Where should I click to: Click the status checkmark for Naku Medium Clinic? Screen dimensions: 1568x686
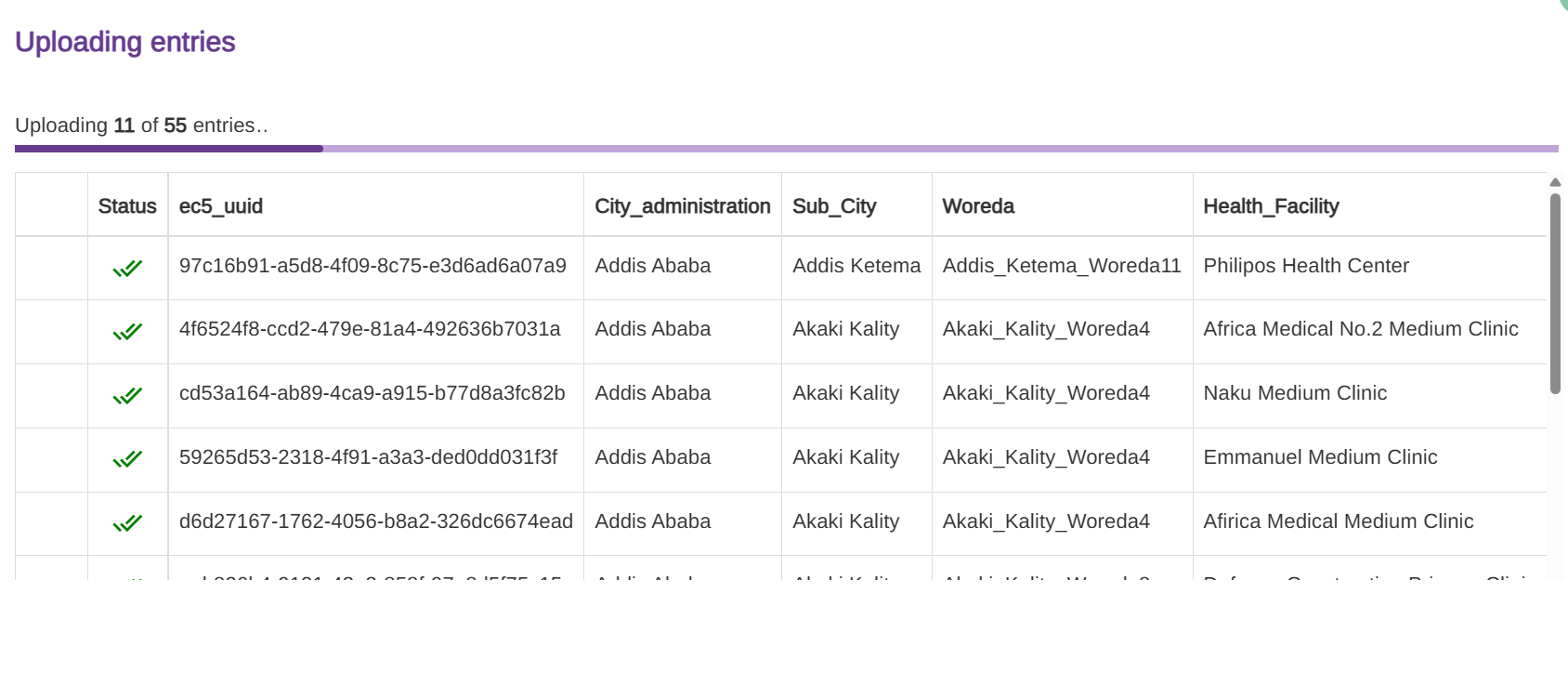pyautogui.click(x=127, y=396)
